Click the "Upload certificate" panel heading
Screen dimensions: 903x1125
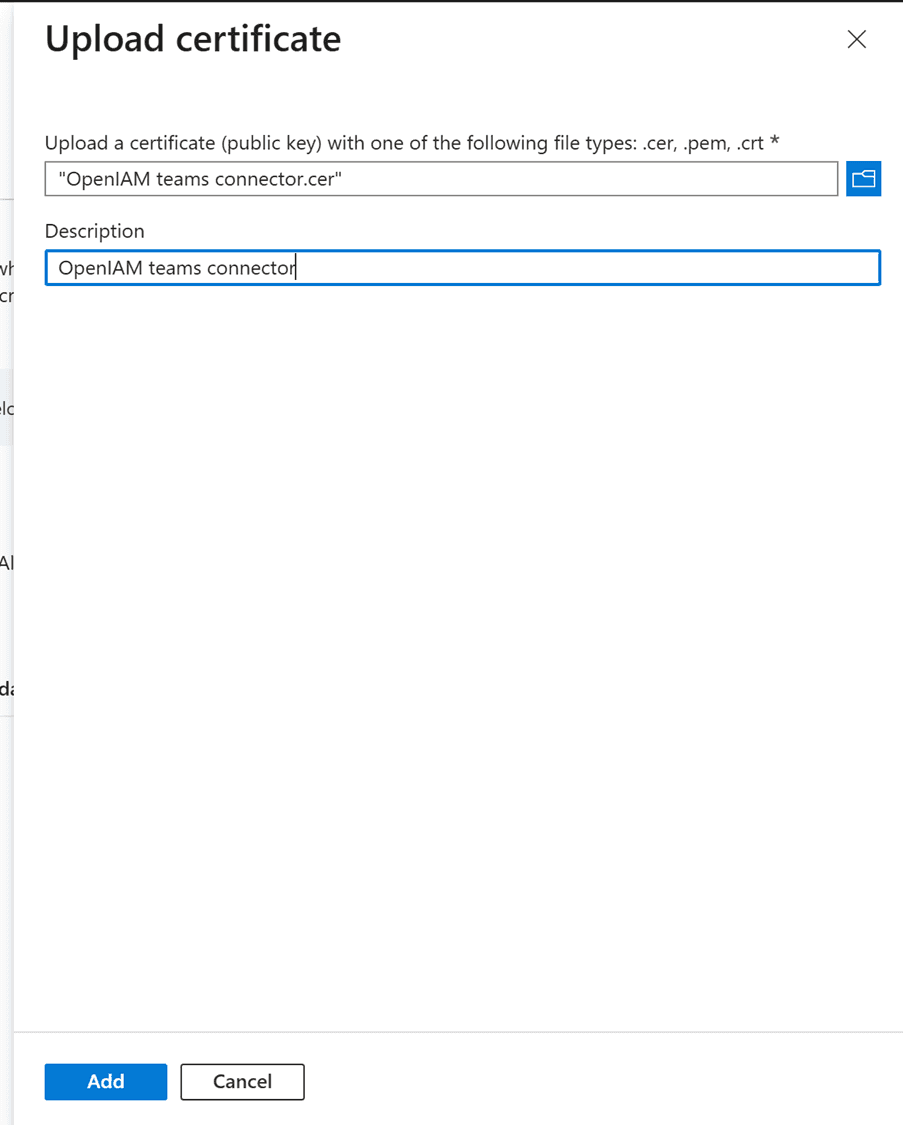click(x=193, y=39)
